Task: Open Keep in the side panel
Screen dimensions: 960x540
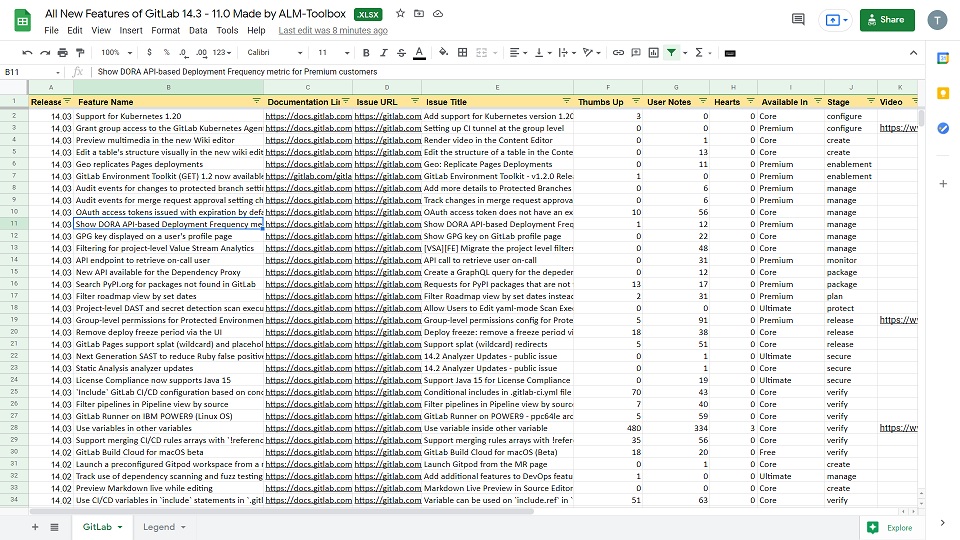Action: [x=943, y=93]
